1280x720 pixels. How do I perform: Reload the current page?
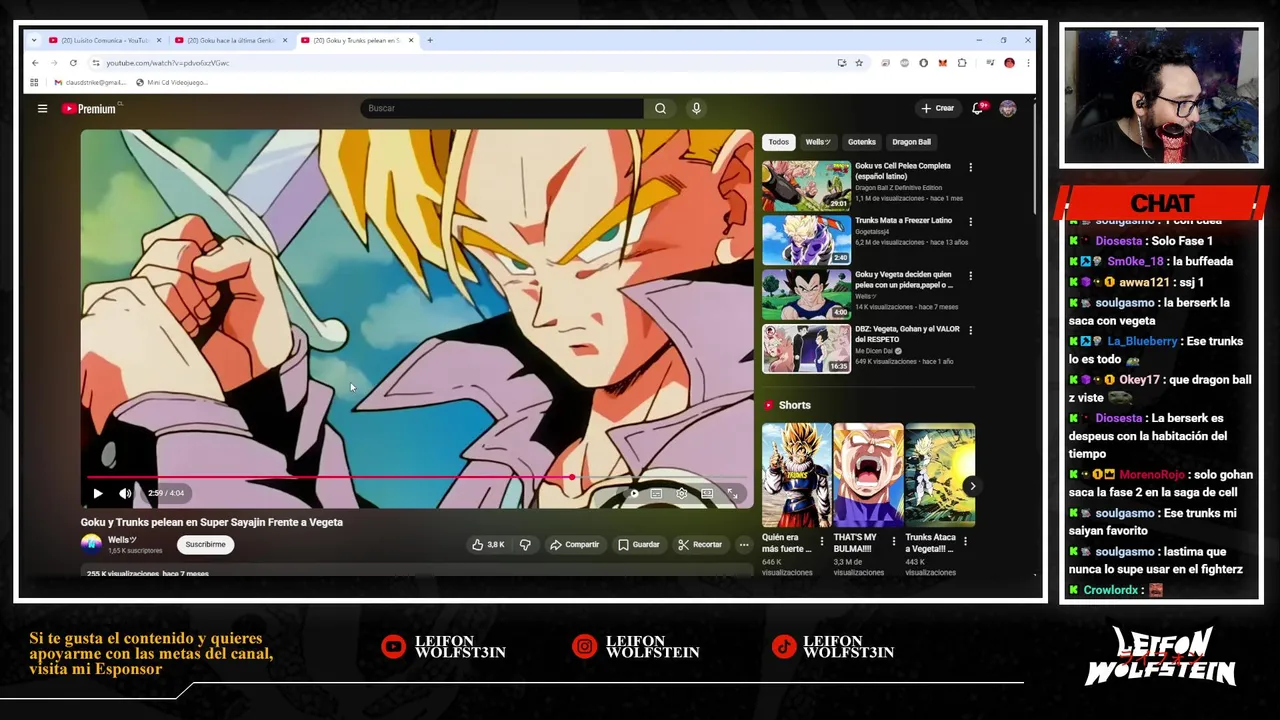point(73,63)
